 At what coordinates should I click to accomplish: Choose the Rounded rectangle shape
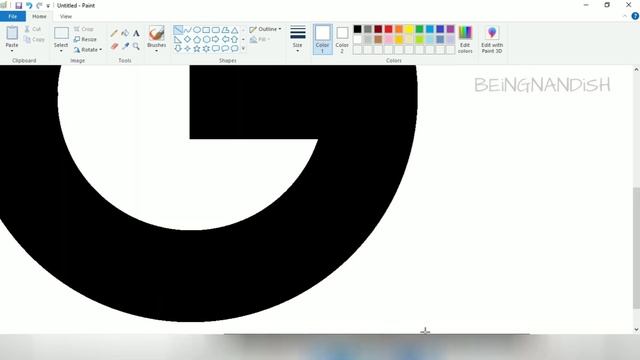pos(216,30)
